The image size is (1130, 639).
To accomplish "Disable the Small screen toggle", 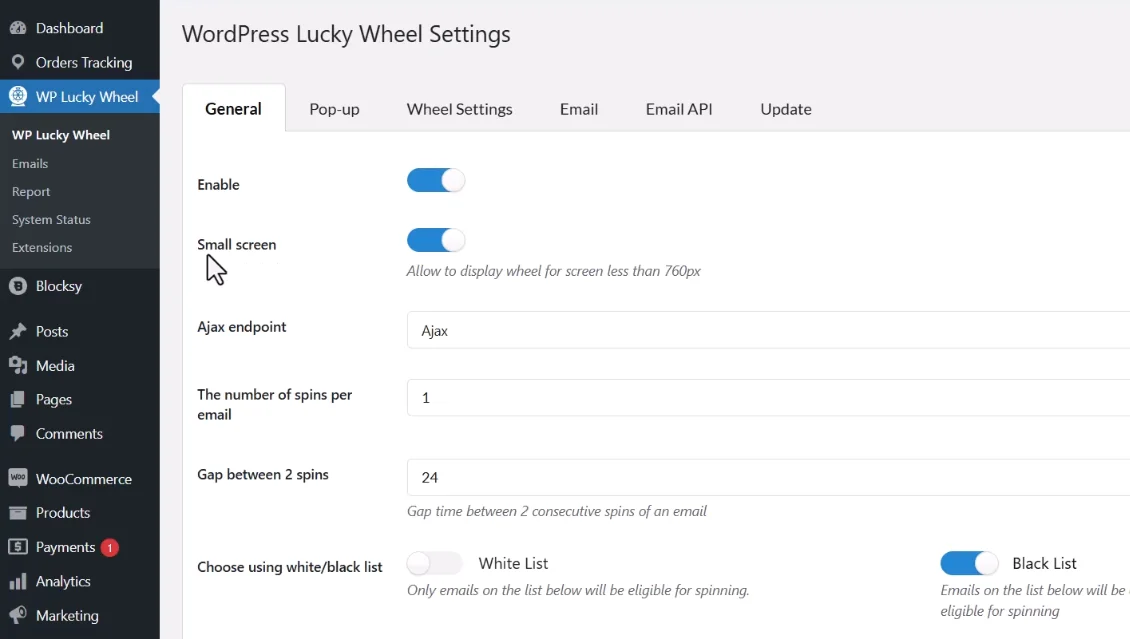I will point(436,240).
